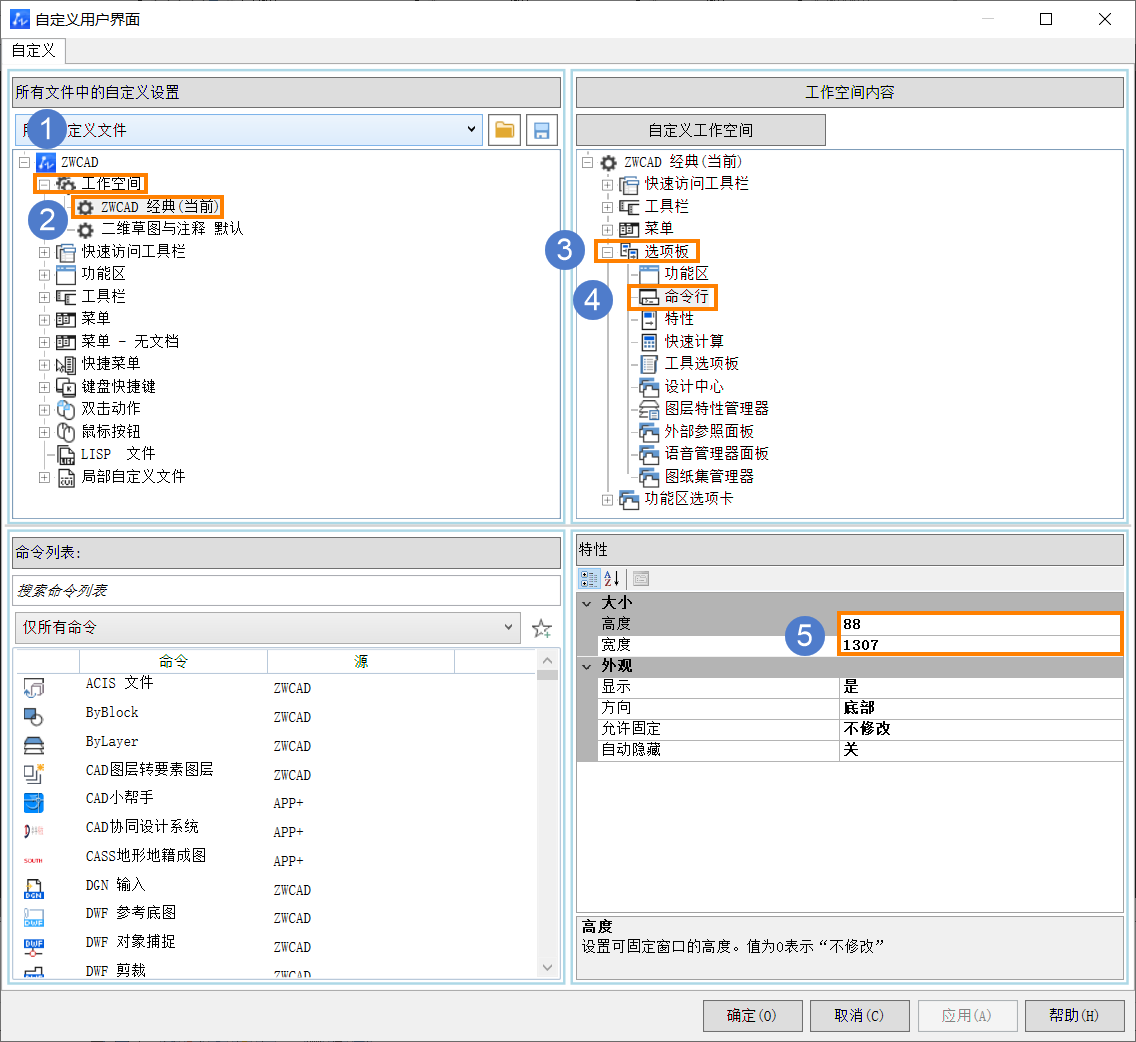This screenshot has height=1042, width=1136.
Task: Open the 仅所有命令 filter dropdown
Action: pos(509,628)
